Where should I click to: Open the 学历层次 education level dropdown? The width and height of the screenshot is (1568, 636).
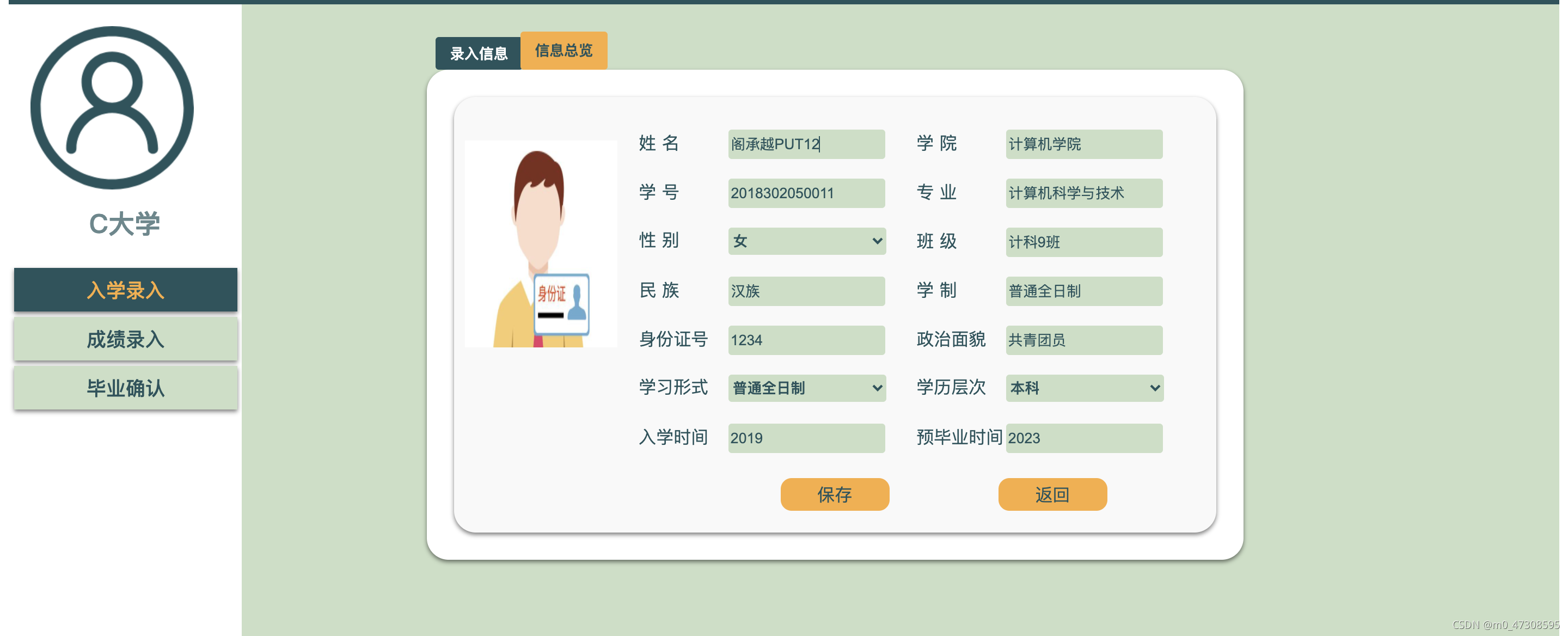tap(1083, 388)
